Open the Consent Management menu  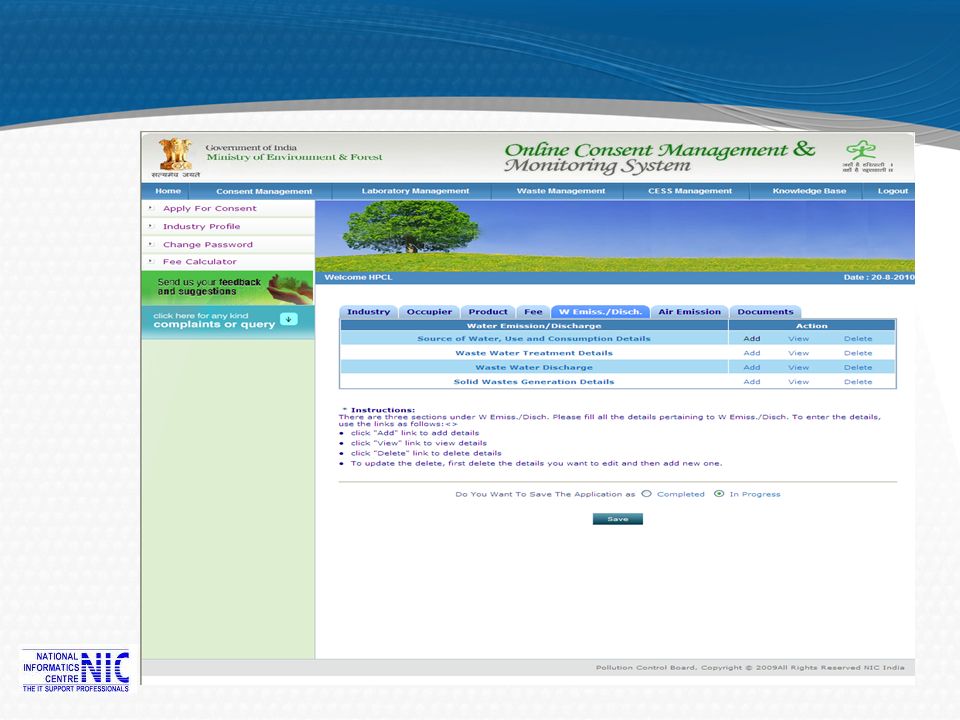264,192
